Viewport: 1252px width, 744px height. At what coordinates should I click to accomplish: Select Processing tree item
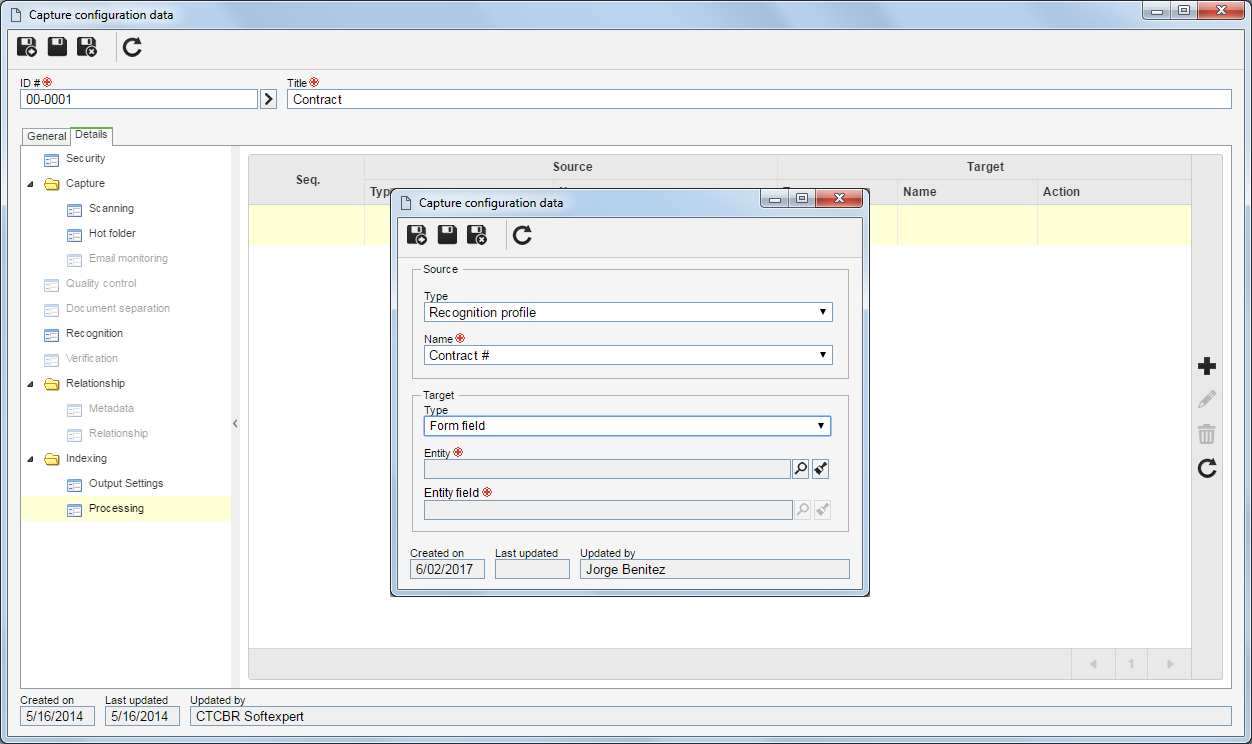pos(116,509)
